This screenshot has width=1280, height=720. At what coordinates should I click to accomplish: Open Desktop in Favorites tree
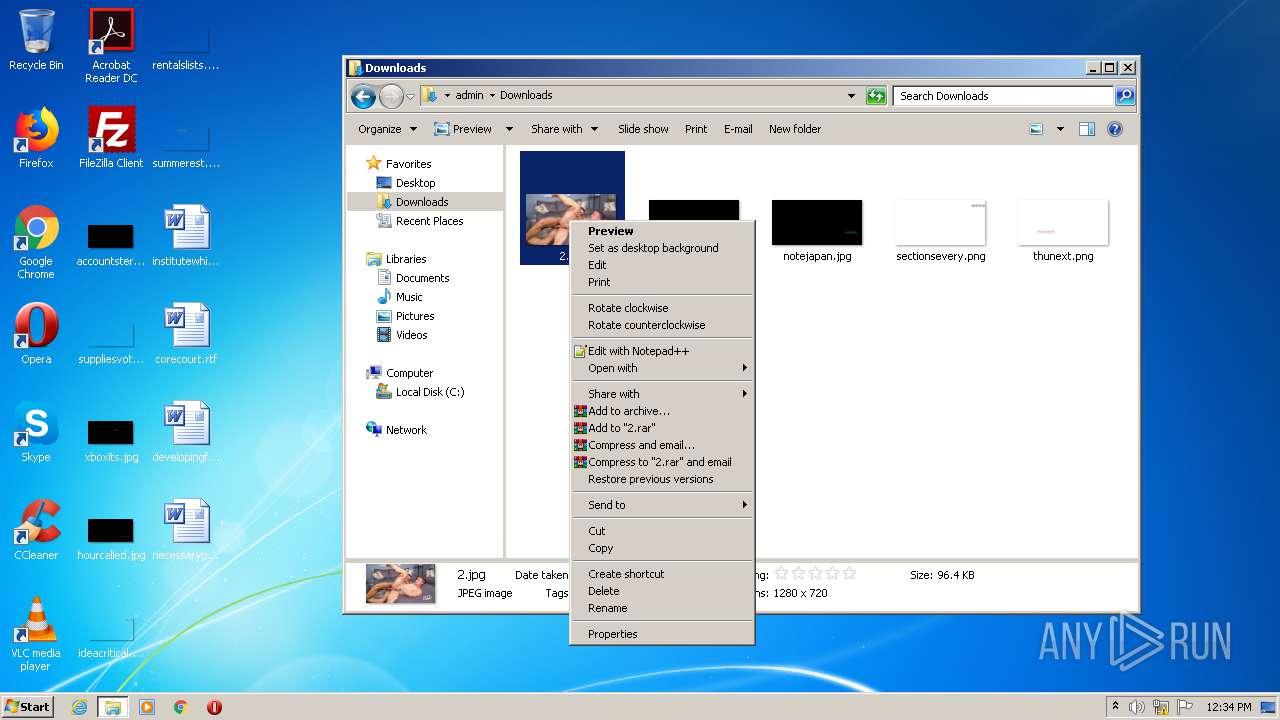coord(415,183)
